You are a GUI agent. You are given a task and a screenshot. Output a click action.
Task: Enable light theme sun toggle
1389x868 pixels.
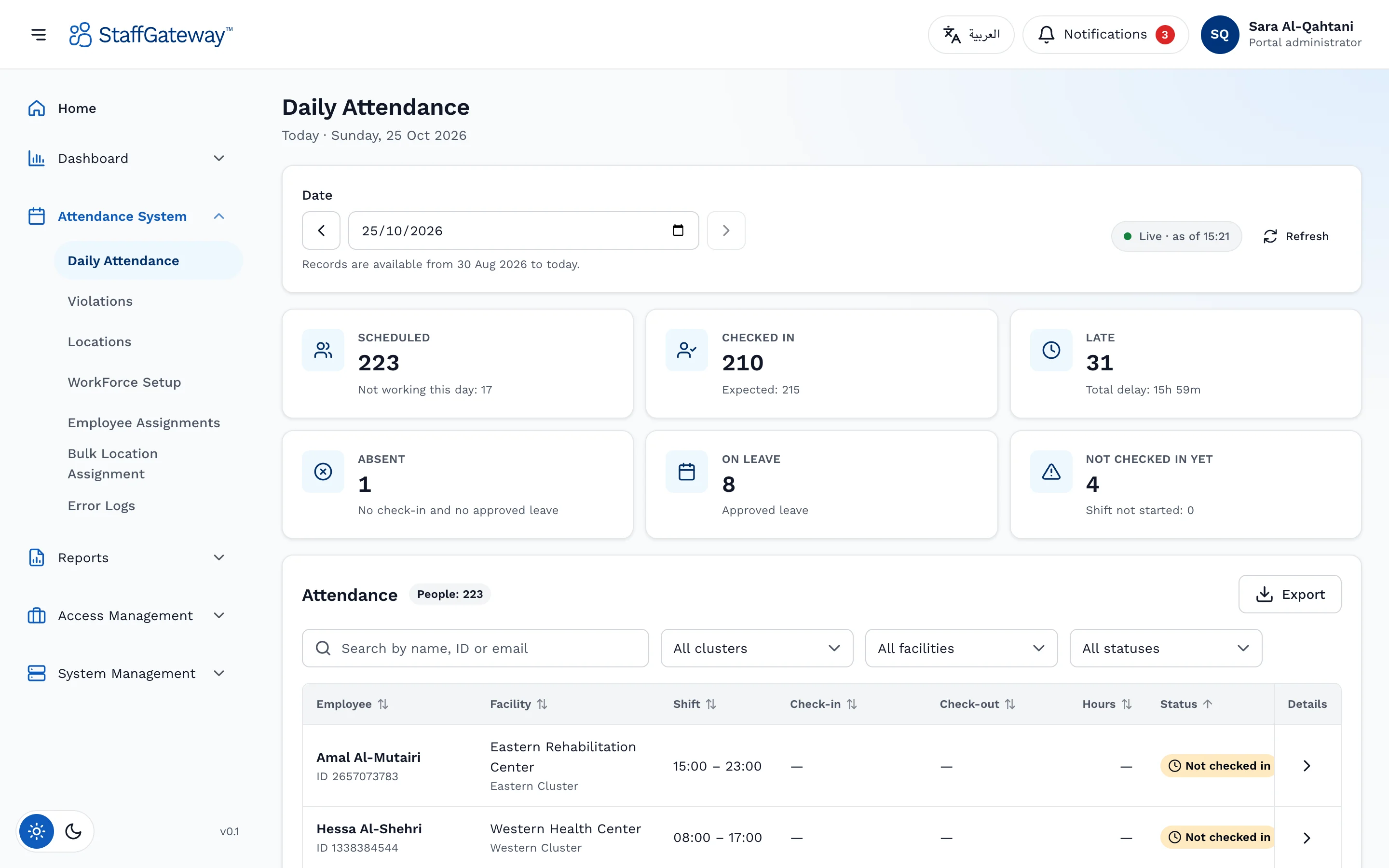click(x=36, y=831)
